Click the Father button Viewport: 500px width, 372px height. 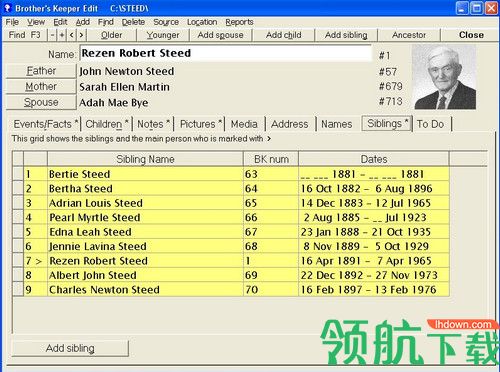point(41,71)
